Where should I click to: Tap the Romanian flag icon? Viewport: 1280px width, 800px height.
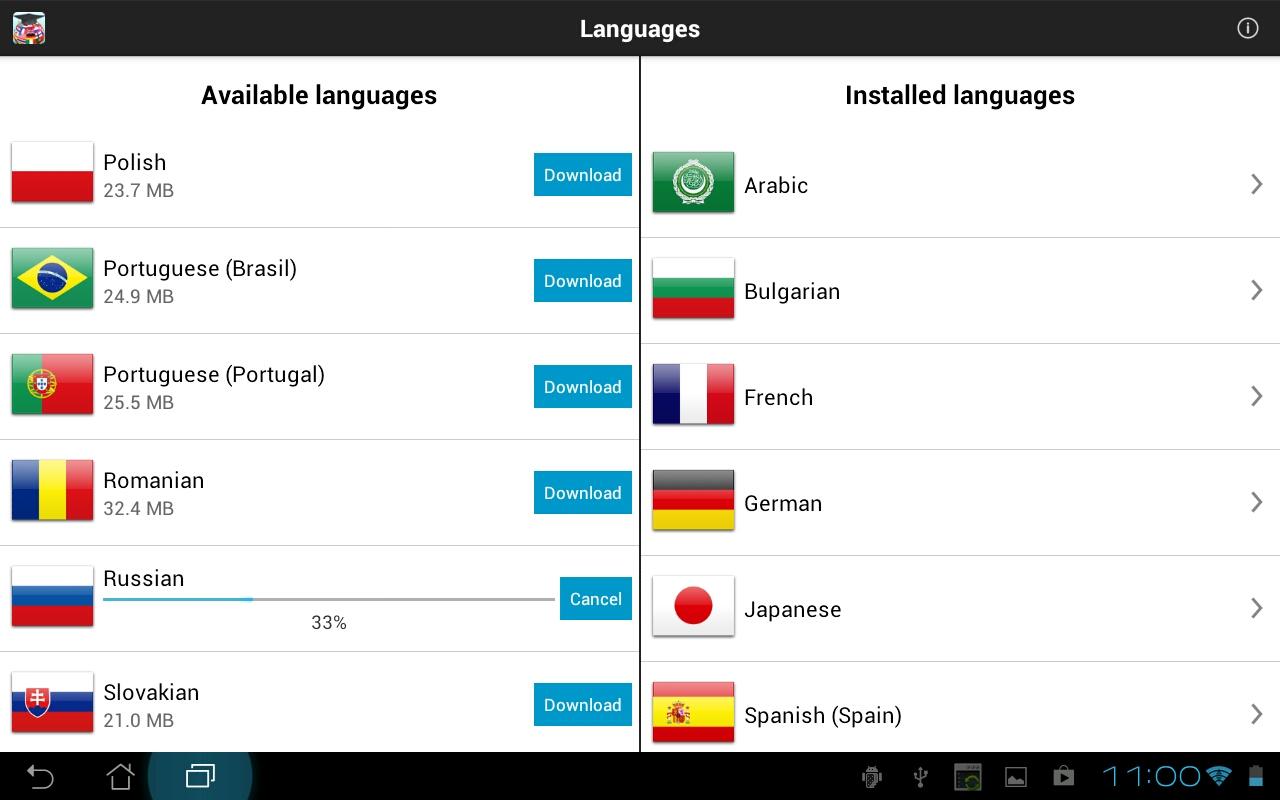pyautogui.click(x=52, y=491)
